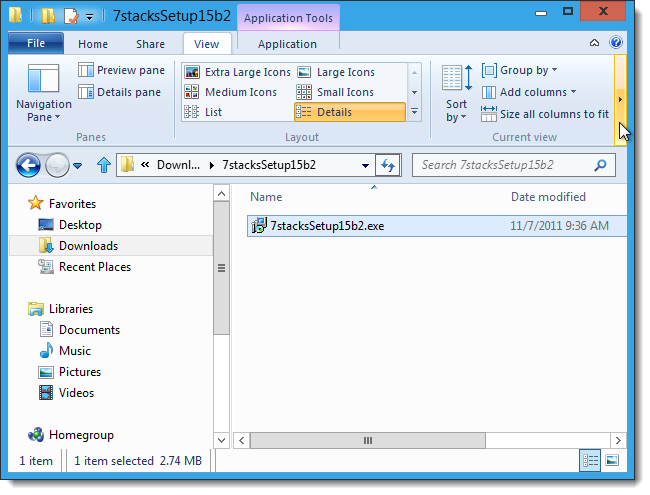Click horizontal scrollbar thumb in file list

coord(368,440)
